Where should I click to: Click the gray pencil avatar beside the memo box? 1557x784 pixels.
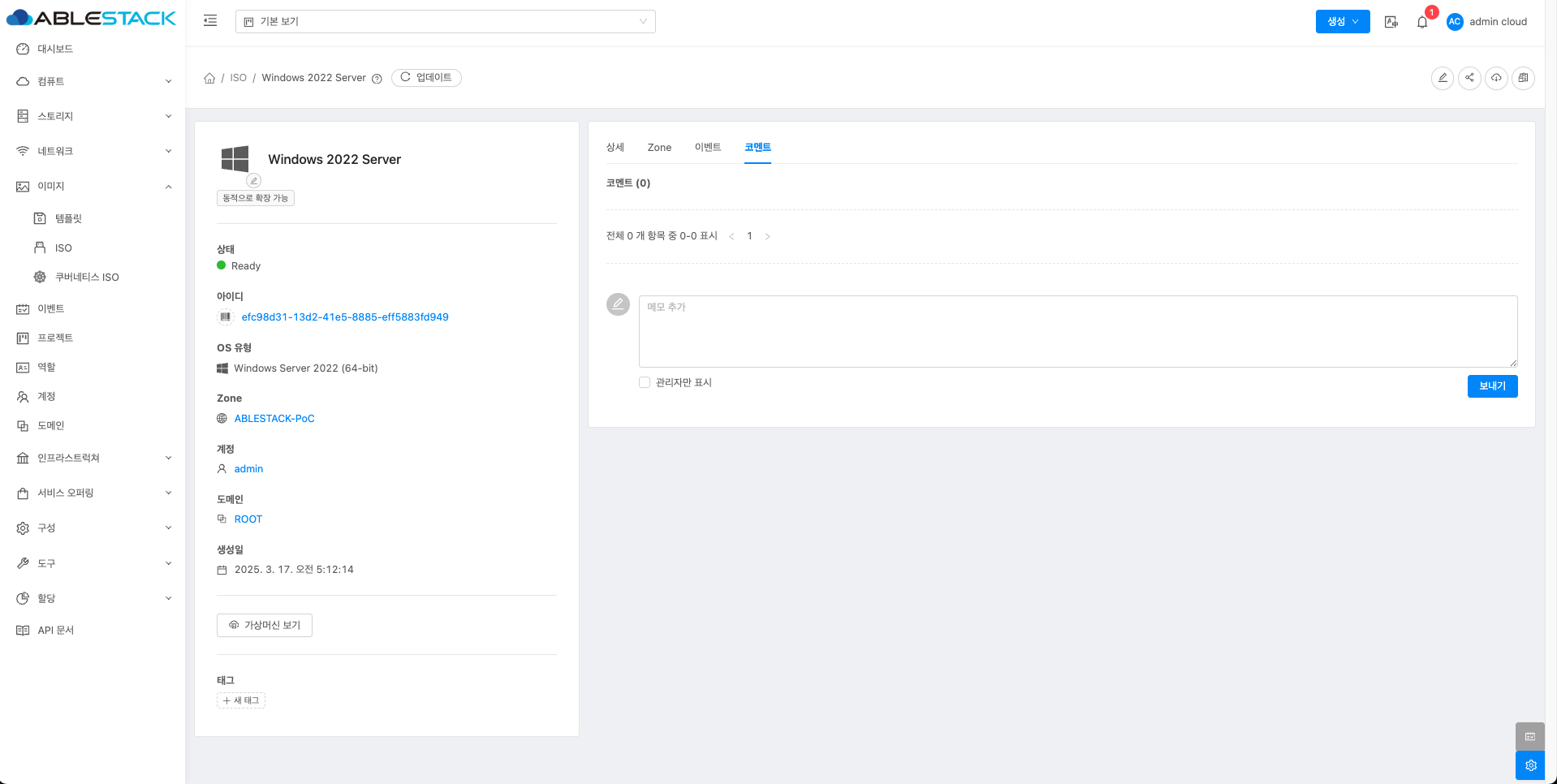tap(618, 304)
